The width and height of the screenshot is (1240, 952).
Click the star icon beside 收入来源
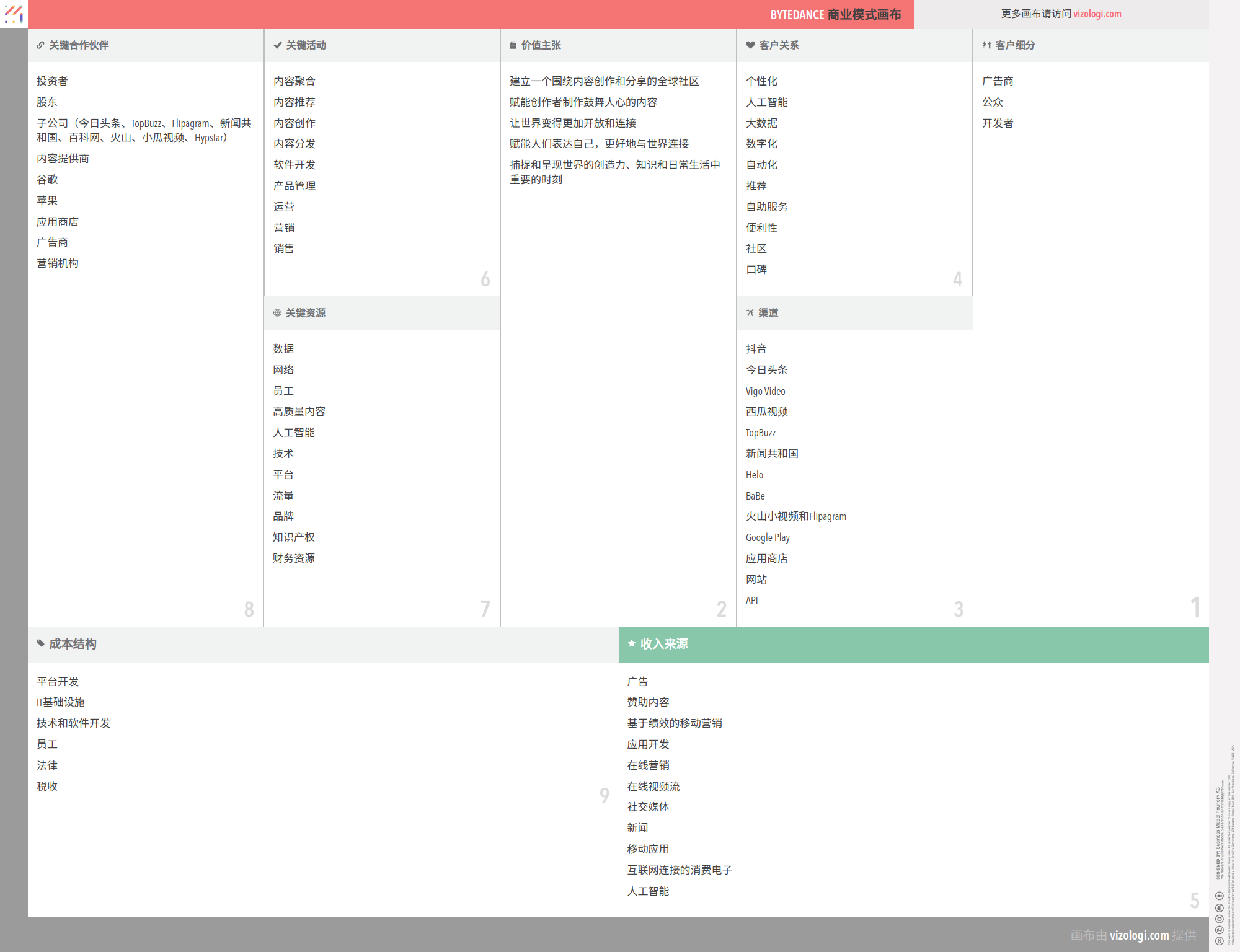click(631, 643)
